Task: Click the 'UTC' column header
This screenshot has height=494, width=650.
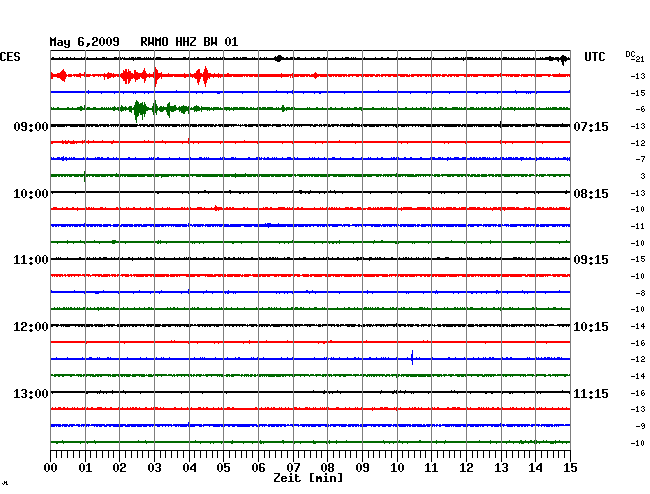Action: click(x=594, y=57)
